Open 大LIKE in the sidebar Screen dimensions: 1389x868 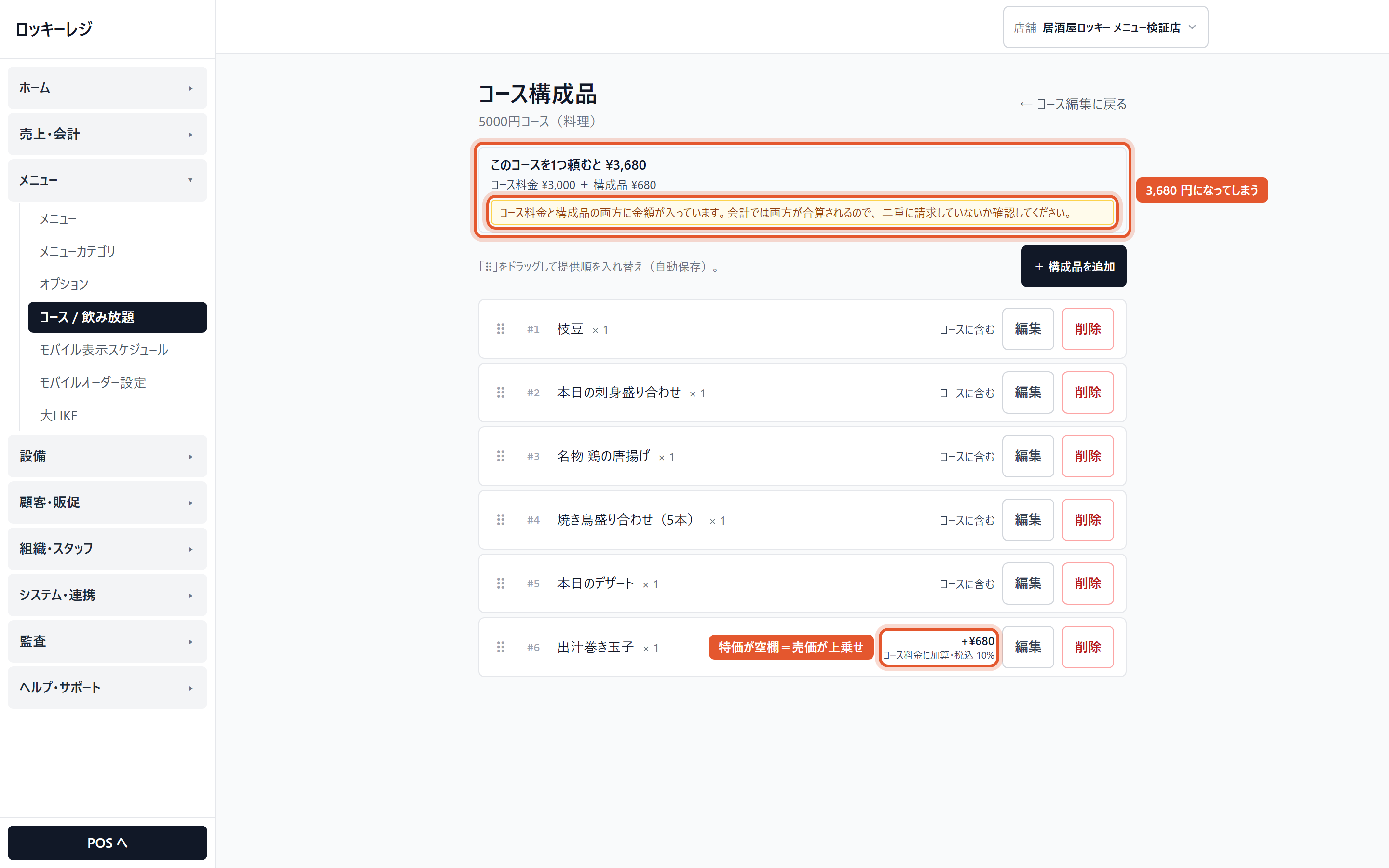click(117, 416)
